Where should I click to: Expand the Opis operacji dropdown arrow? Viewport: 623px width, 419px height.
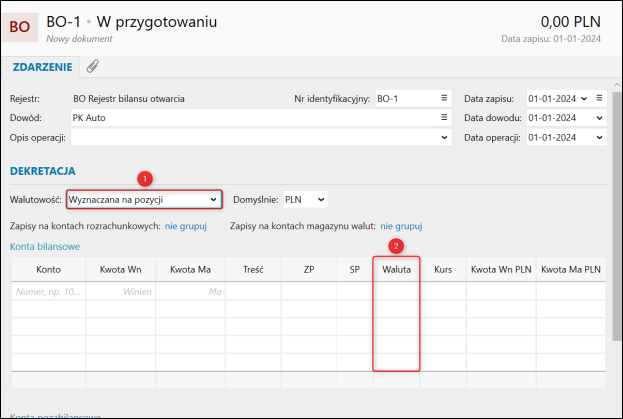pyautogui.click(x=444, y=137)
